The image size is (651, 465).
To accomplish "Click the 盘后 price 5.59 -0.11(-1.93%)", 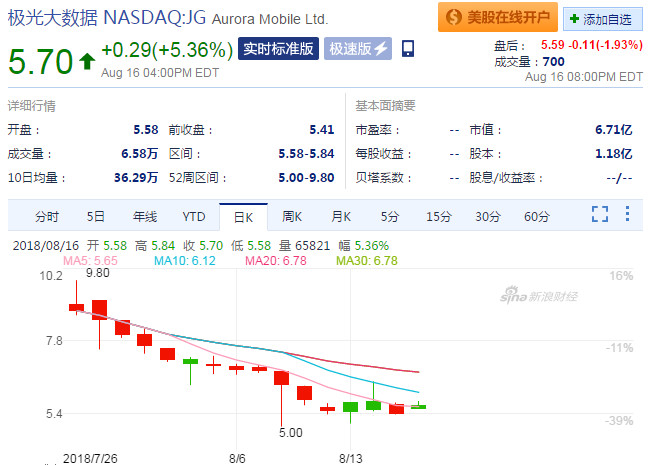I will [592, 44].
